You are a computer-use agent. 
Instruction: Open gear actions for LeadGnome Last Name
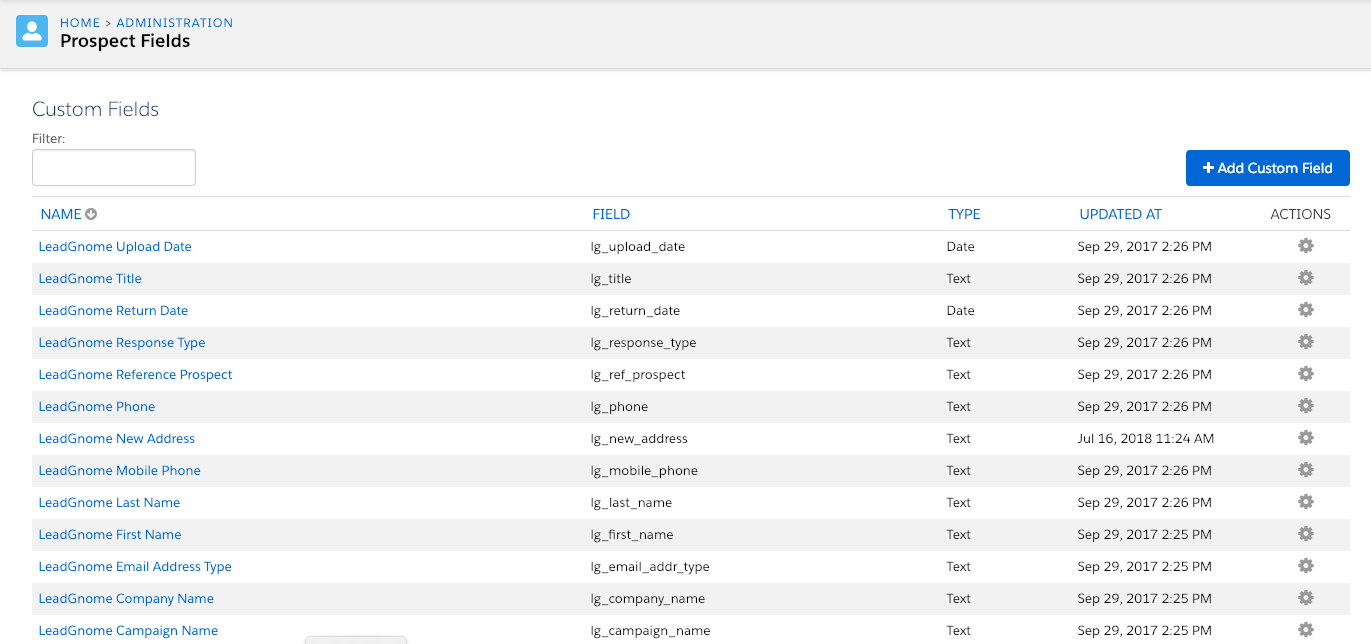pyautogui.click(x=1305, y=502)
